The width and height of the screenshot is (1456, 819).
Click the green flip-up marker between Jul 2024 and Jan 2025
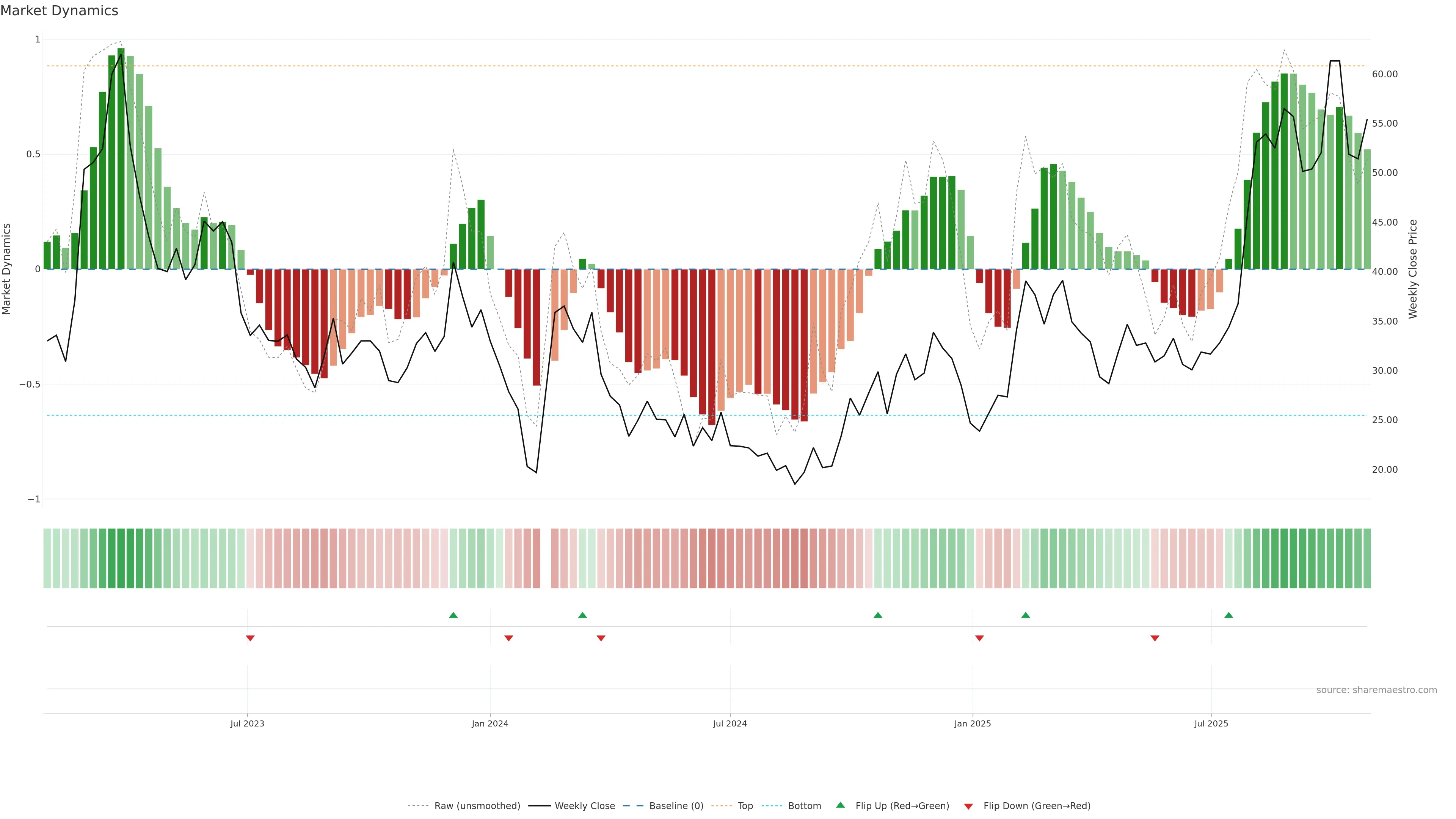(x=878, y=615)
